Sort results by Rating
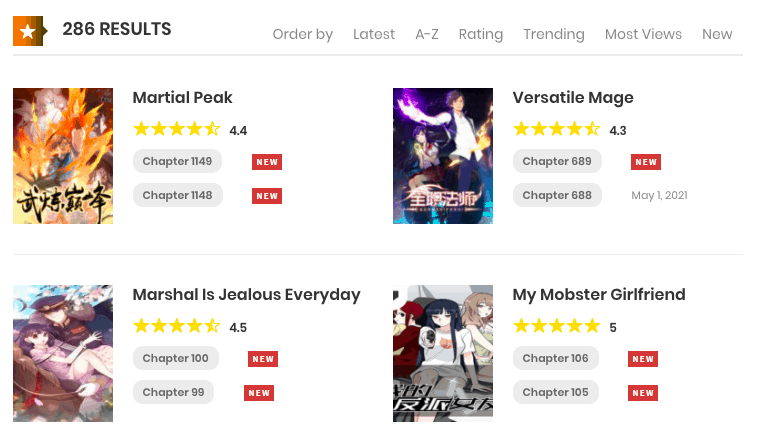 click(x=481, y=34)
